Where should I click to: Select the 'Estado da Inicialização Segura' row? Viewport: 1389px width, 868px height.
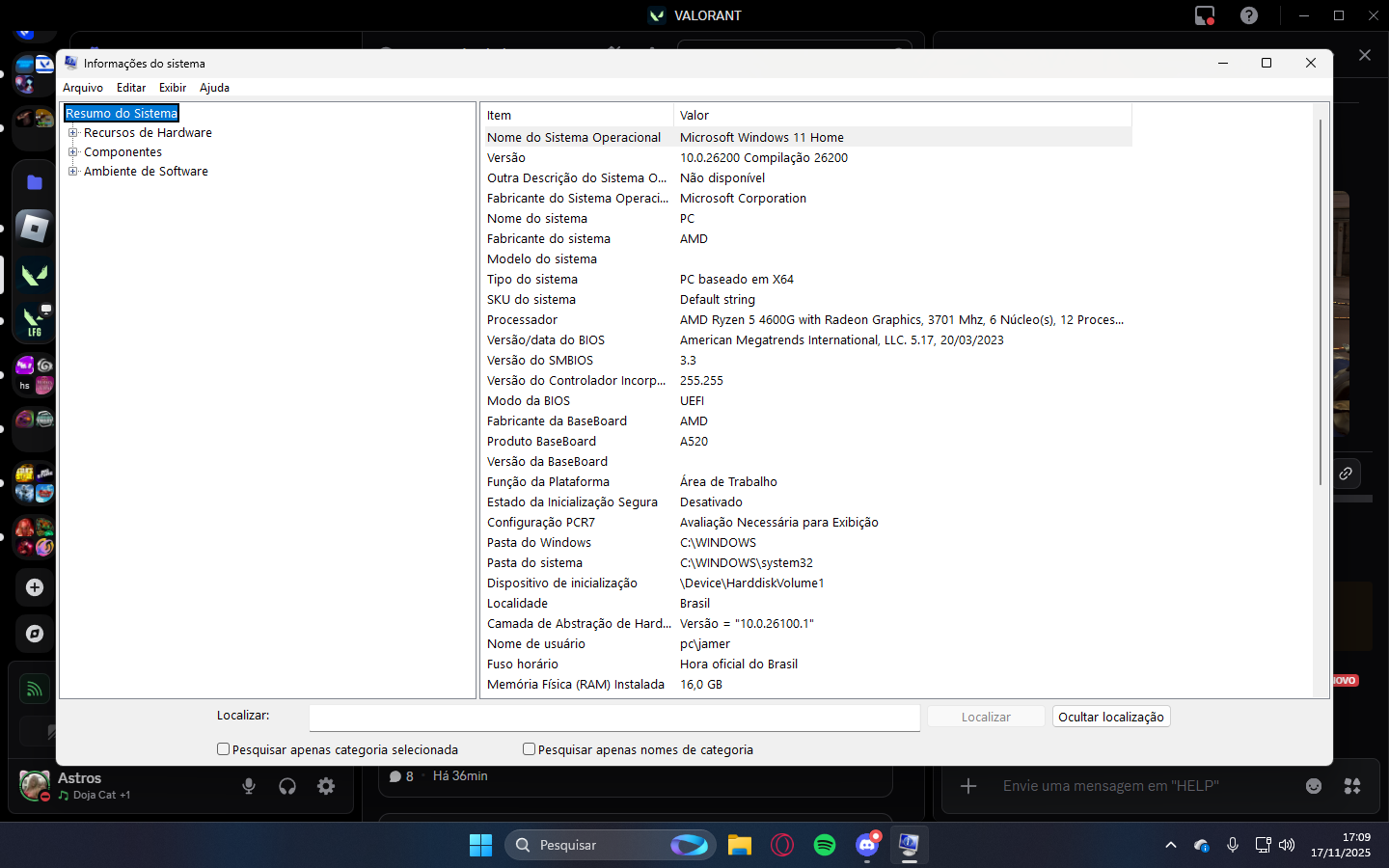[x=806, y=502]
